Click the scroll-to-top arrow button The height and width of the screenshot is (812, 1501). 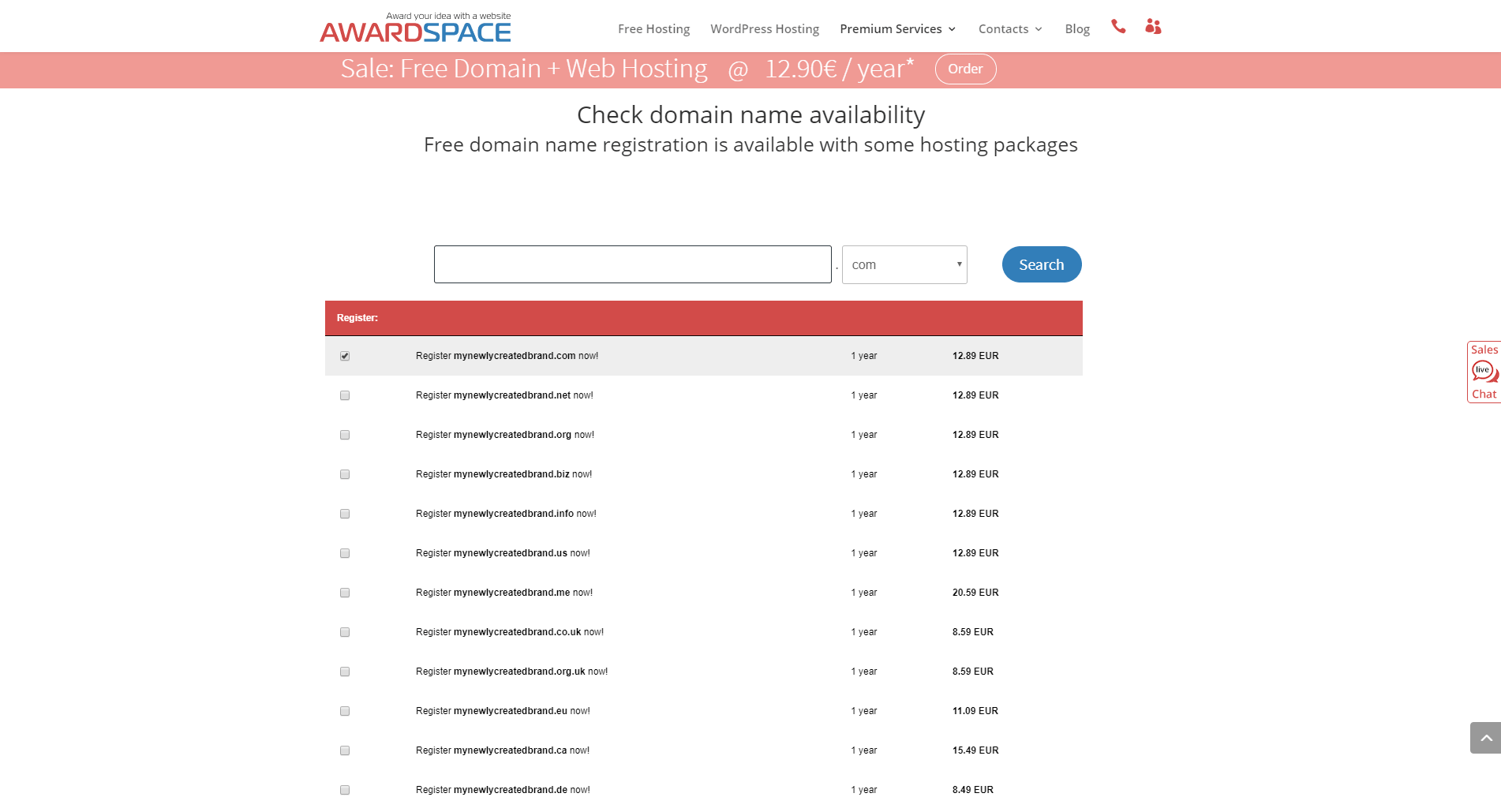click(1485, 738)
